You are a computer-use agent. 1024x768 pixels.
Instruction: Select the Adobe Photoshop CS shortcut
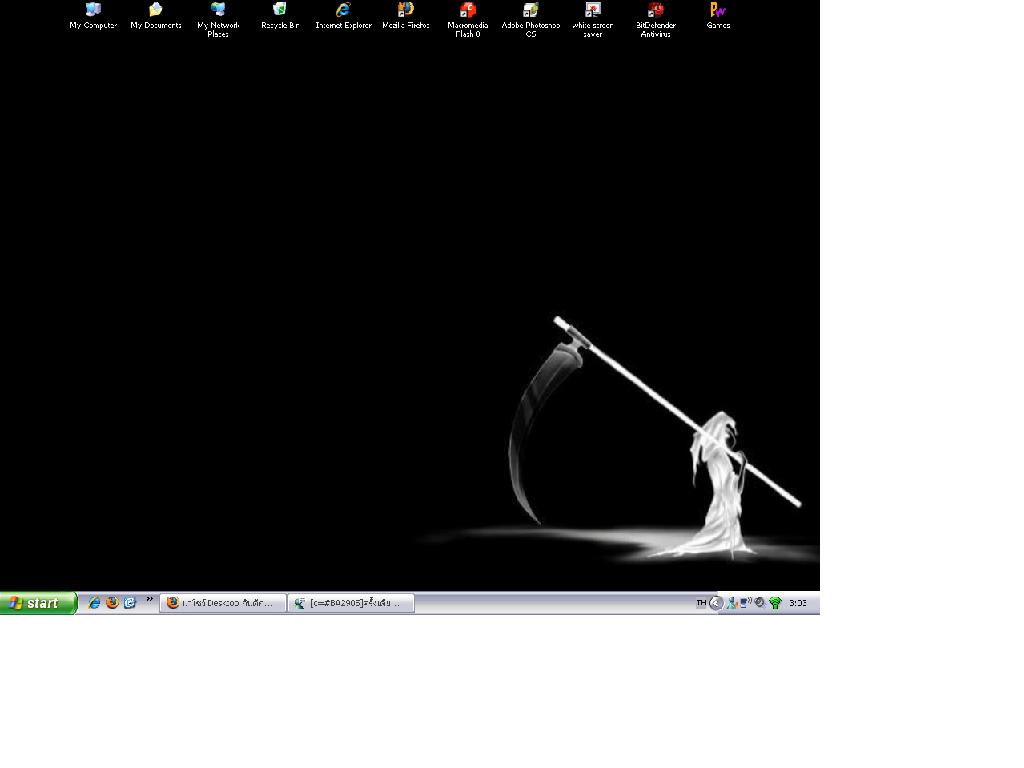tap(530, 20)
